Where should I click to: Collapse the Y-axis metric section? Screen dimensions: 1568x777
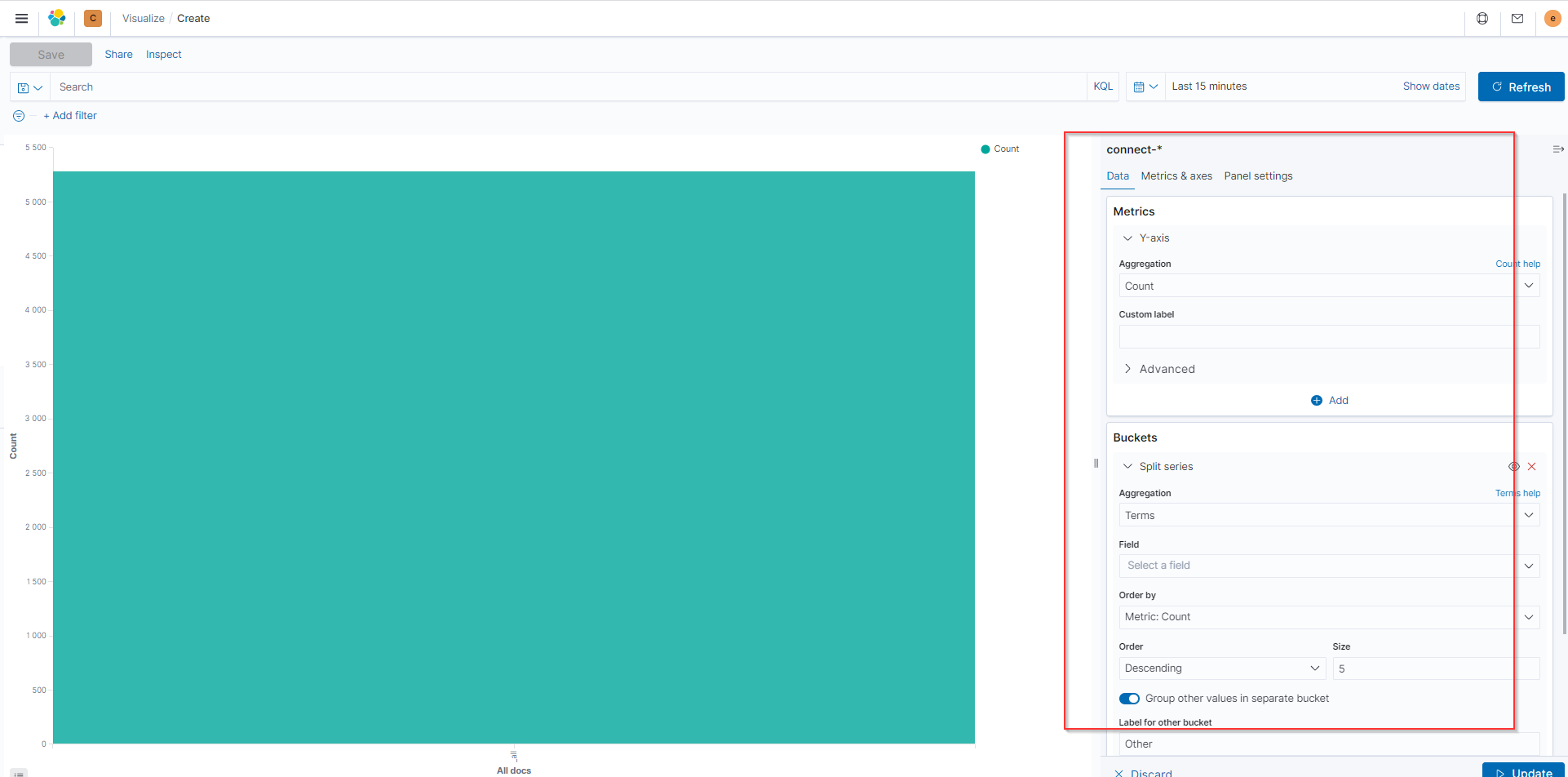tap(1127, 238)
